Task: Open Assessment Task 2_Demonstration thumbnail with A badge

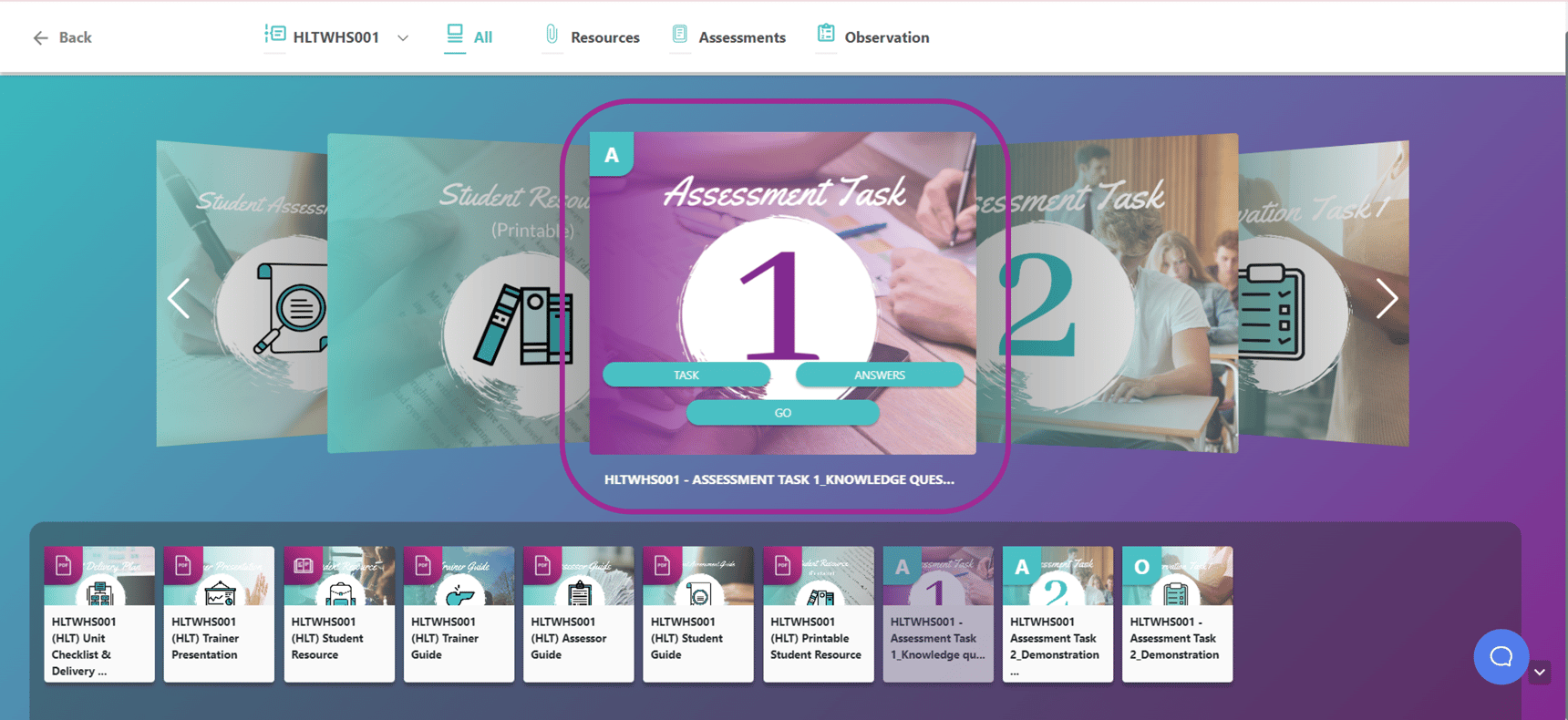Action: click(x=1057, y=614)
